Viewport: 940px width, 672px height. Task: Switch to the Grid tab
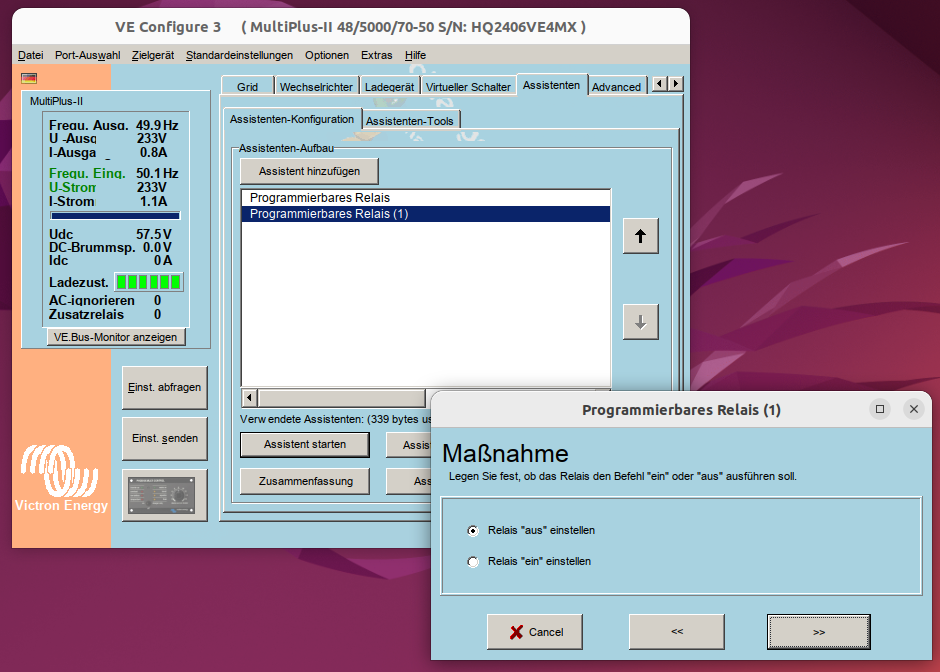point(247,86)
